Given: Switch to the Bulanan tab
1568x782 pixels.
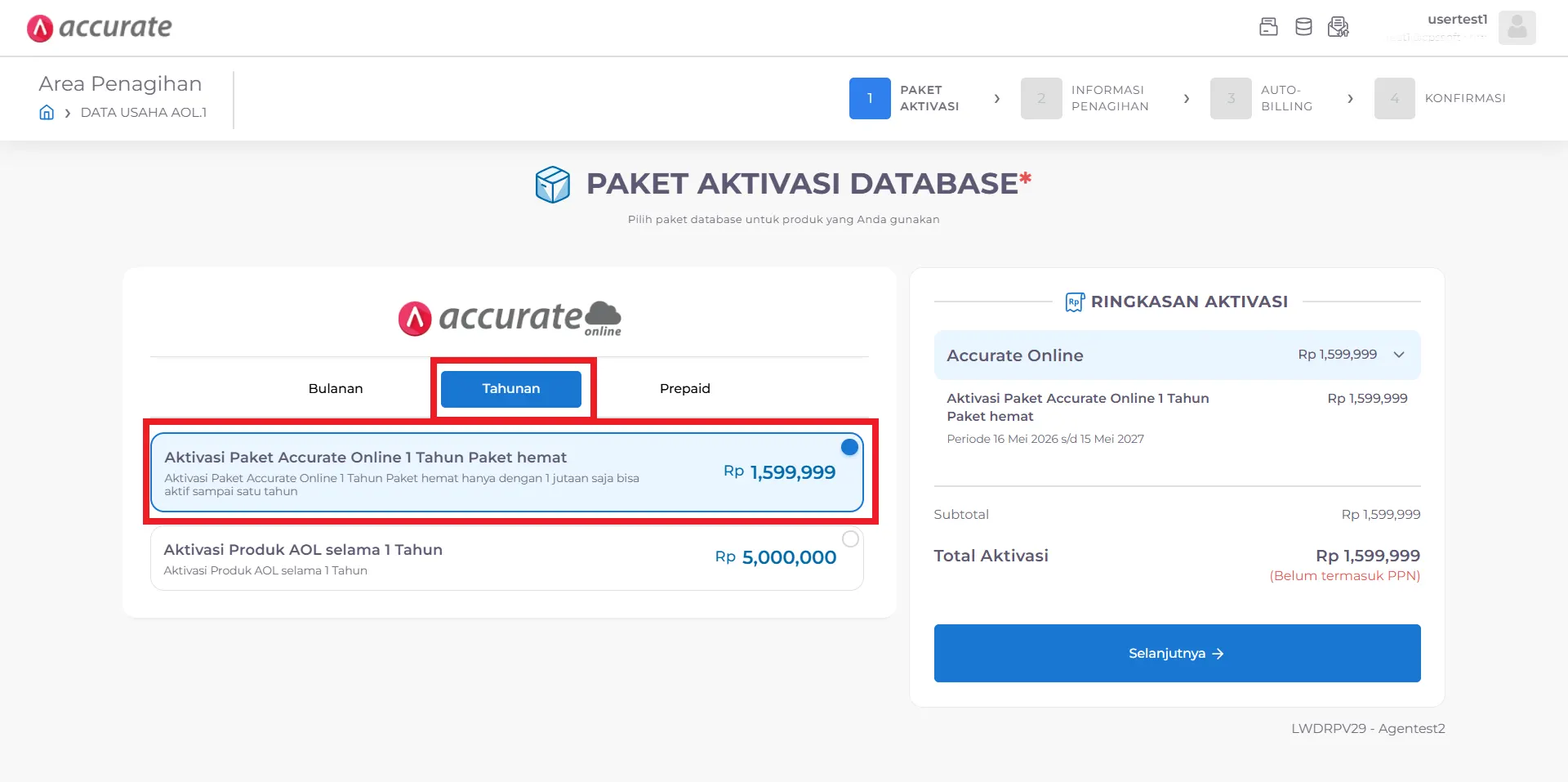Looking at the screenshot, I should [336, 389].
